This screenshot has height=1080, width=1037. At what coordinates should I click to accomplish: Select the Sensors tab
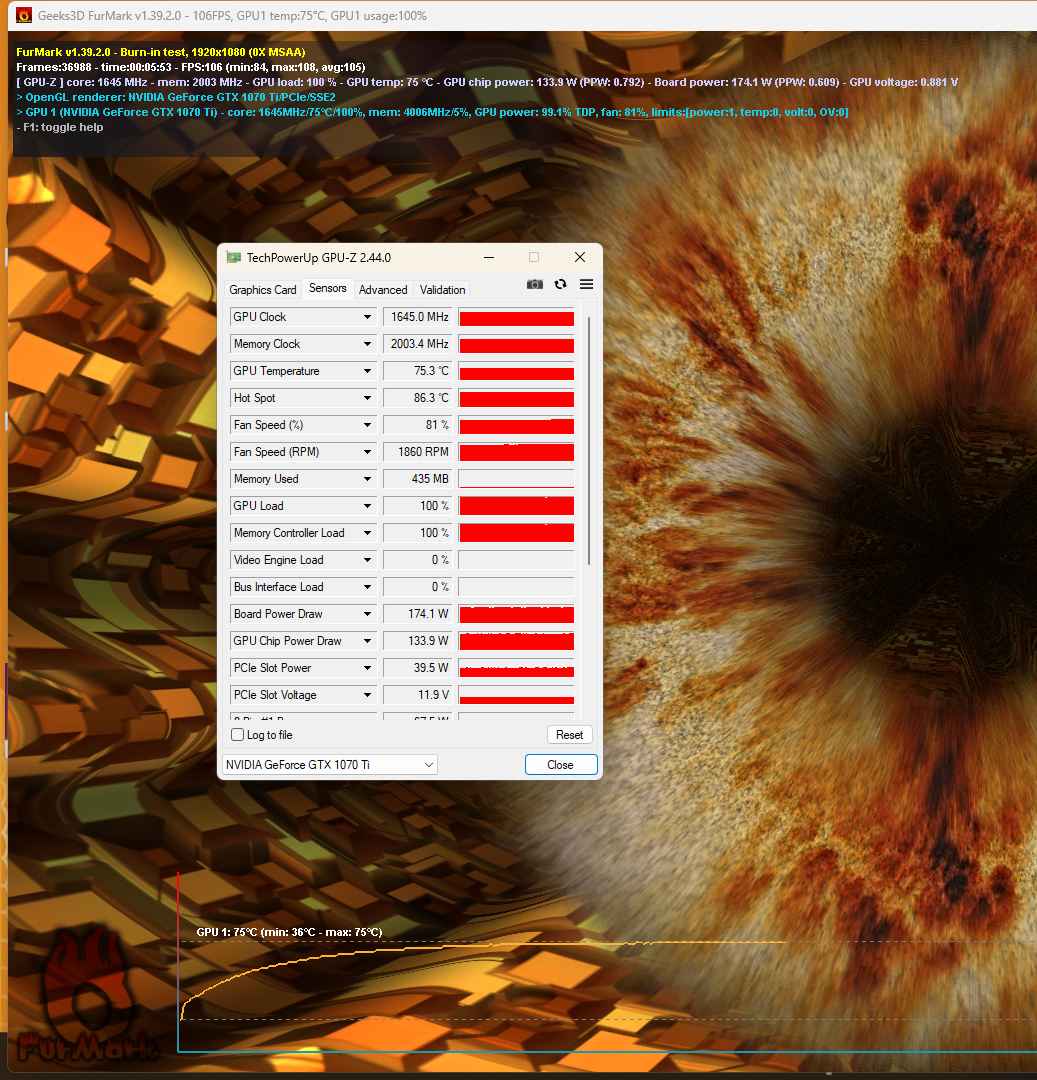(328, 289)
